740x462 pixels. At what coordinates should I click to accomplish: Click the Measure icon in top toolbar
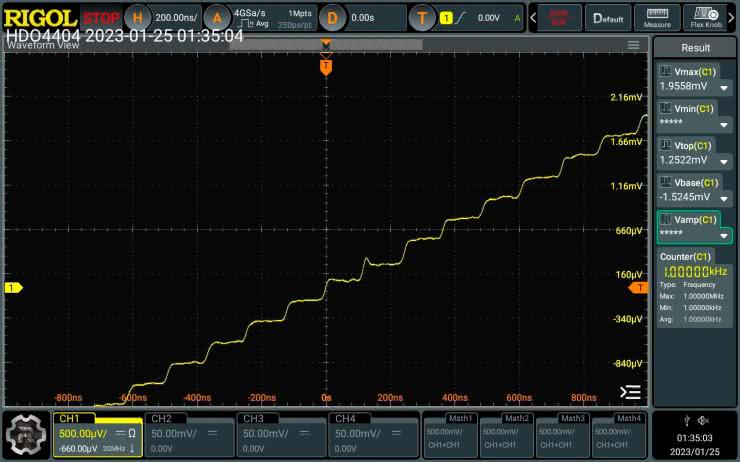click(x=657, y=18)
